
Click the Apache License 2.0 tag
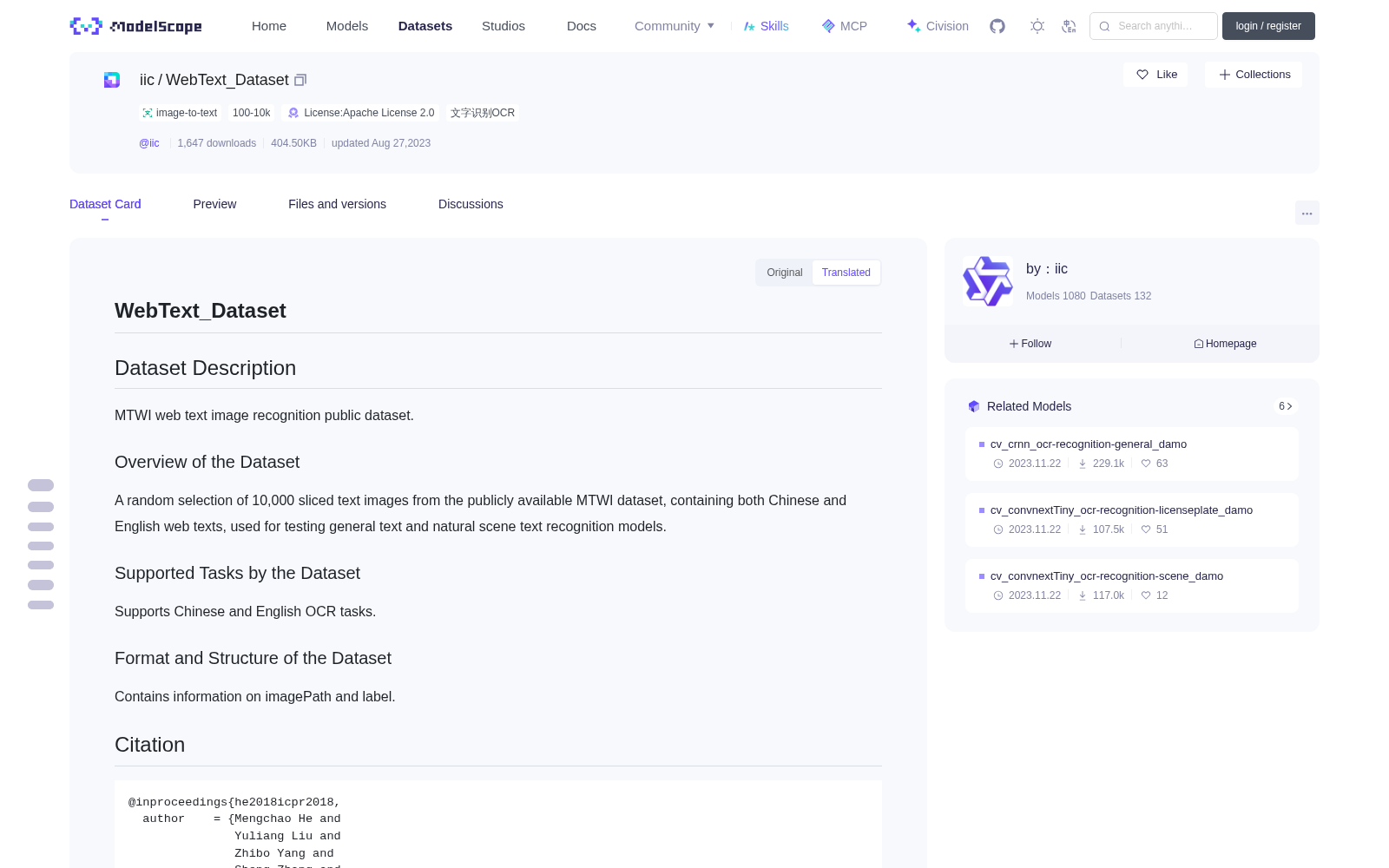point(361,113)
